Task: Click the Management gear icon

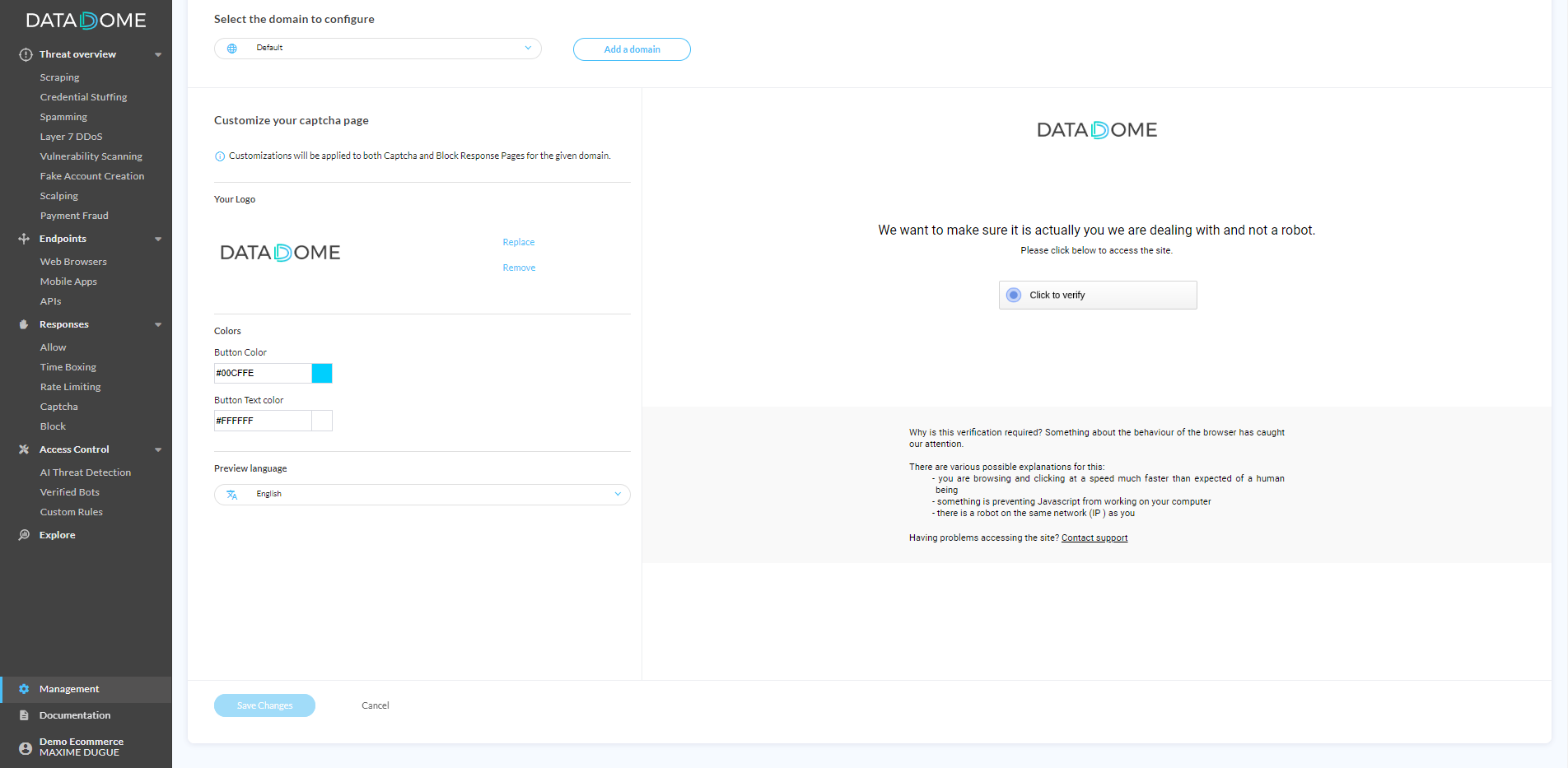Action: [x=24, y=689]
